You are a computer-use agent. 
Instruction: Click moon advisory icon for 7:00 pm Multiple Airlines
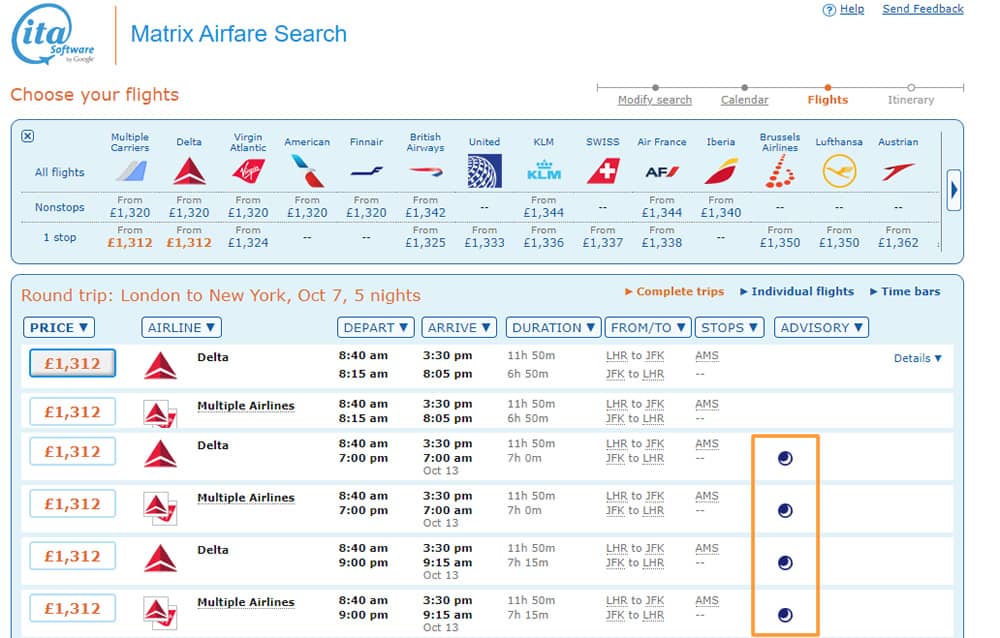tap(785, 510)
